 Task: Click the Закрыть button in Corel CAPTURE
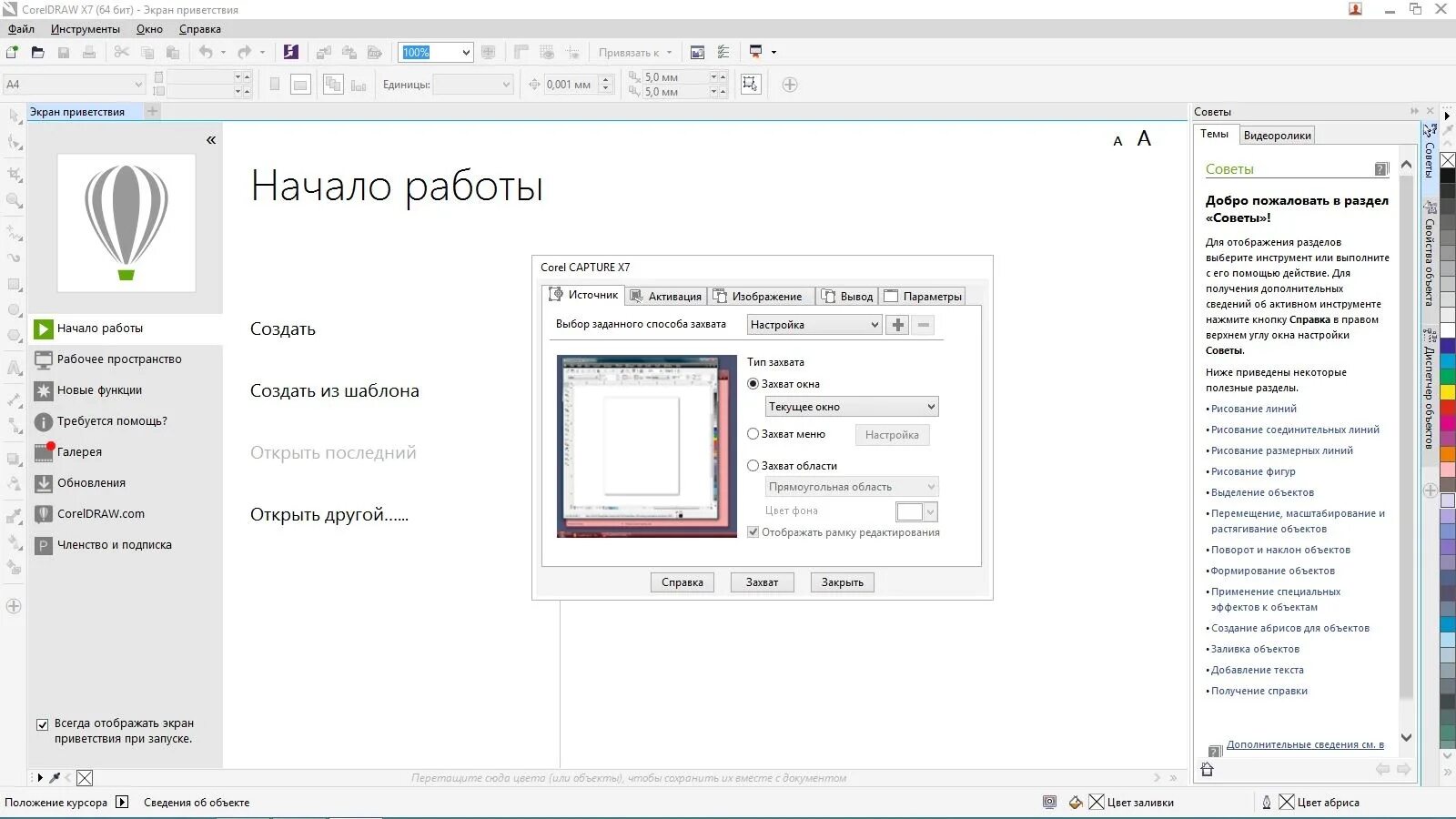[843, 582]
